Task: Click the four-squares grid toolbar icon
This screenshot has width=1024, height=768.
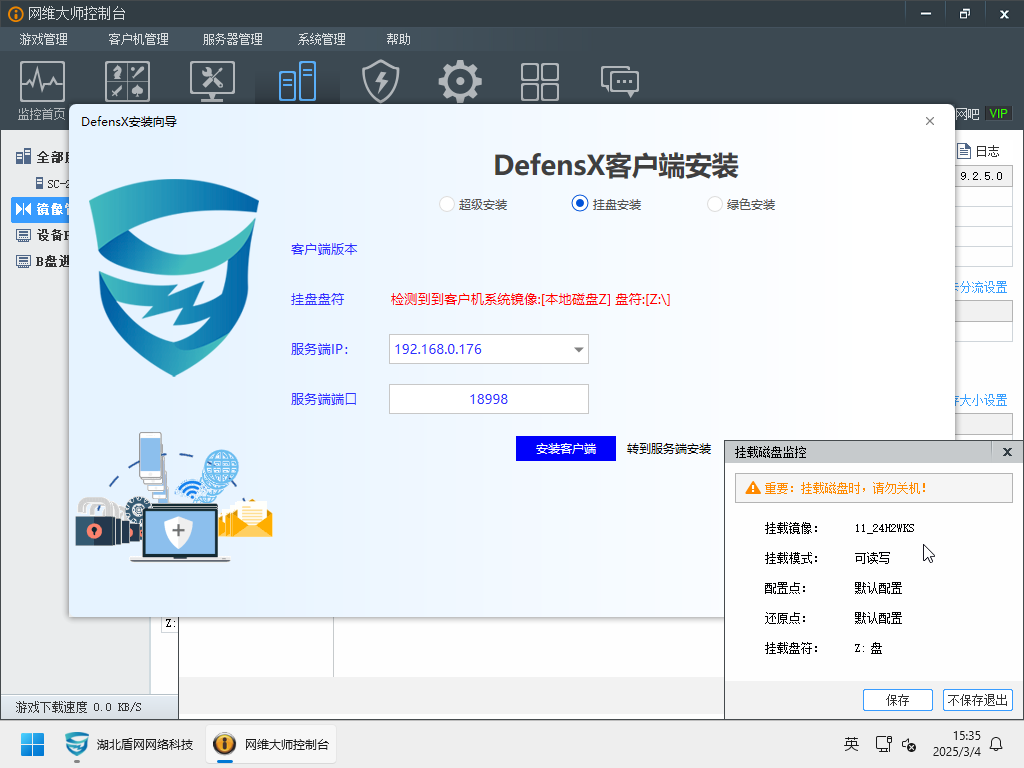Action: click(x=540, y=82)
